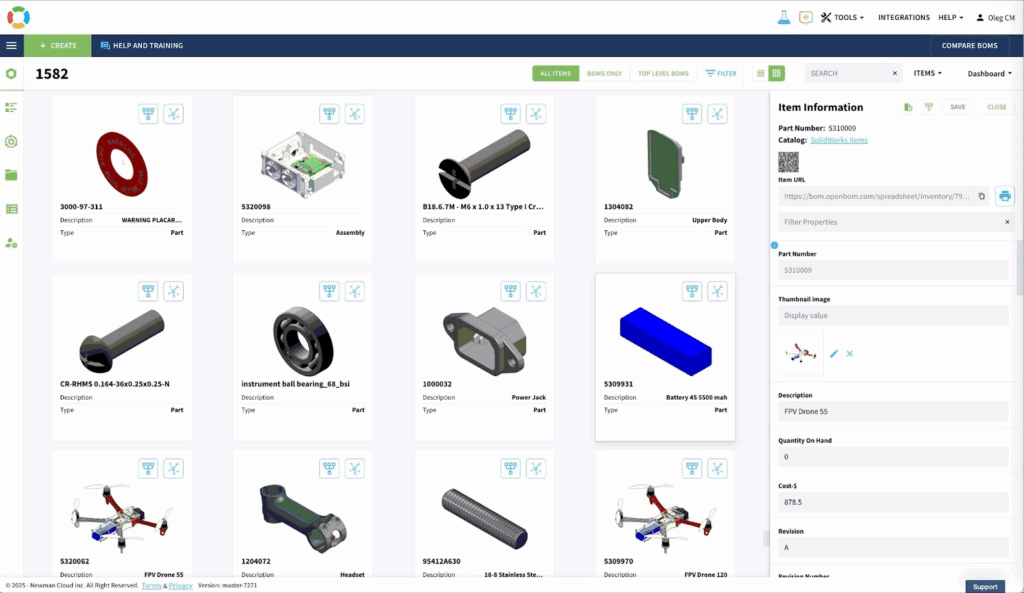Open the blue lab flask icon in top bar
The height and width of the screenshot is (593, 1024).
coord(784,17)
